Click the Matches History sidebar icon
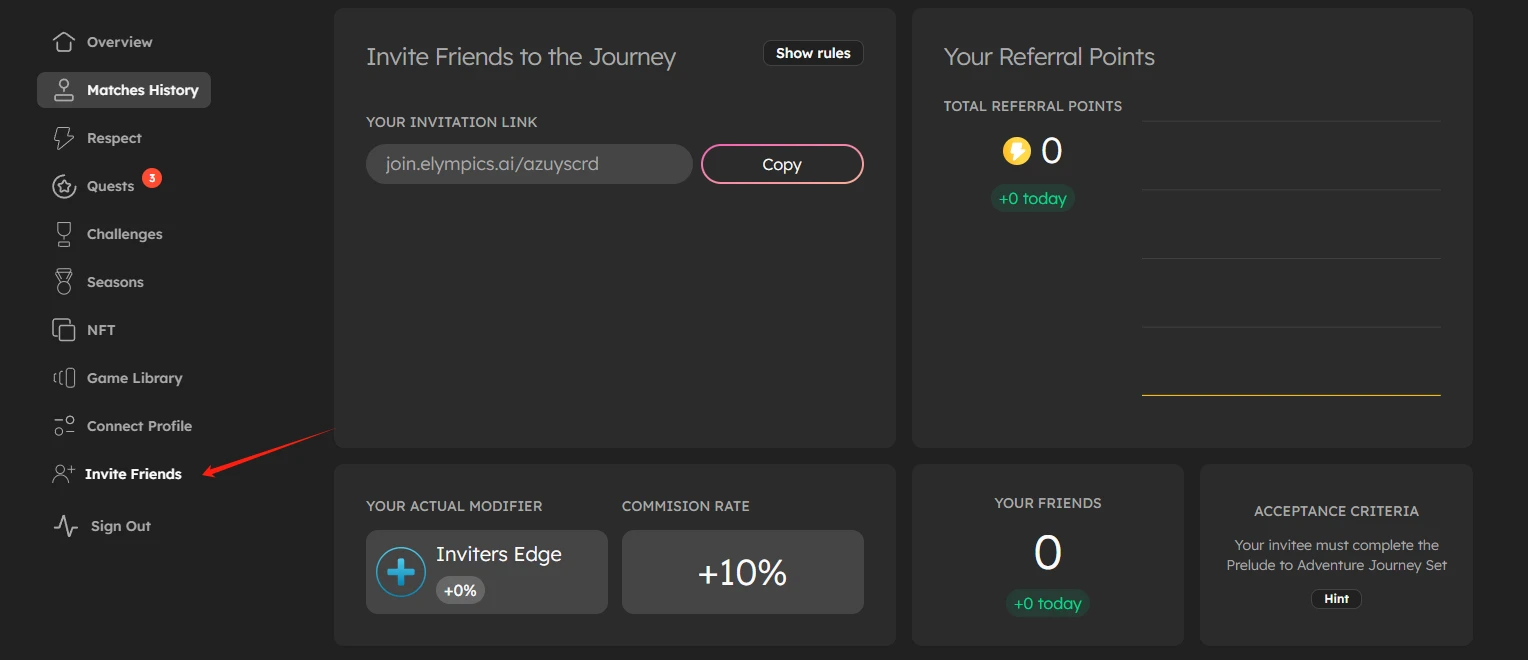Viewport: 1528px width, 660px height. pos(63,89)
